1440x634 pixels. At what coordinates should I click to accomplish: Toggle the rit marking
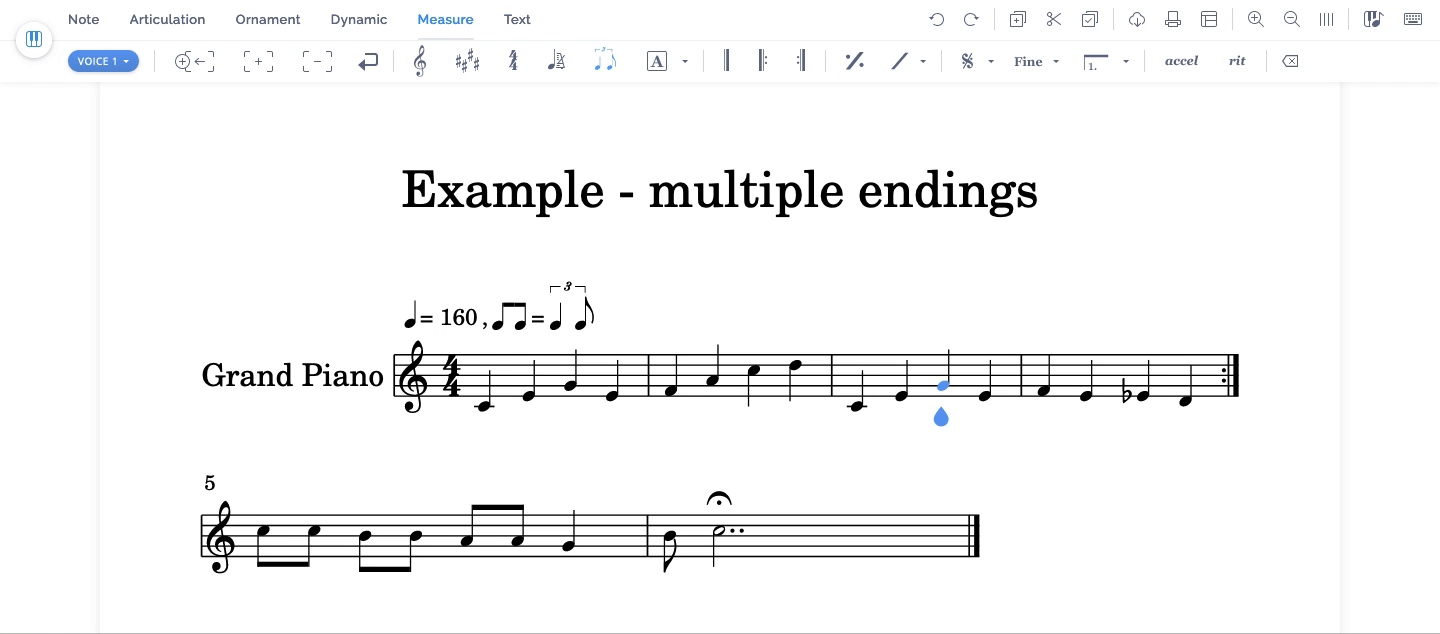tap(1237, 61)
